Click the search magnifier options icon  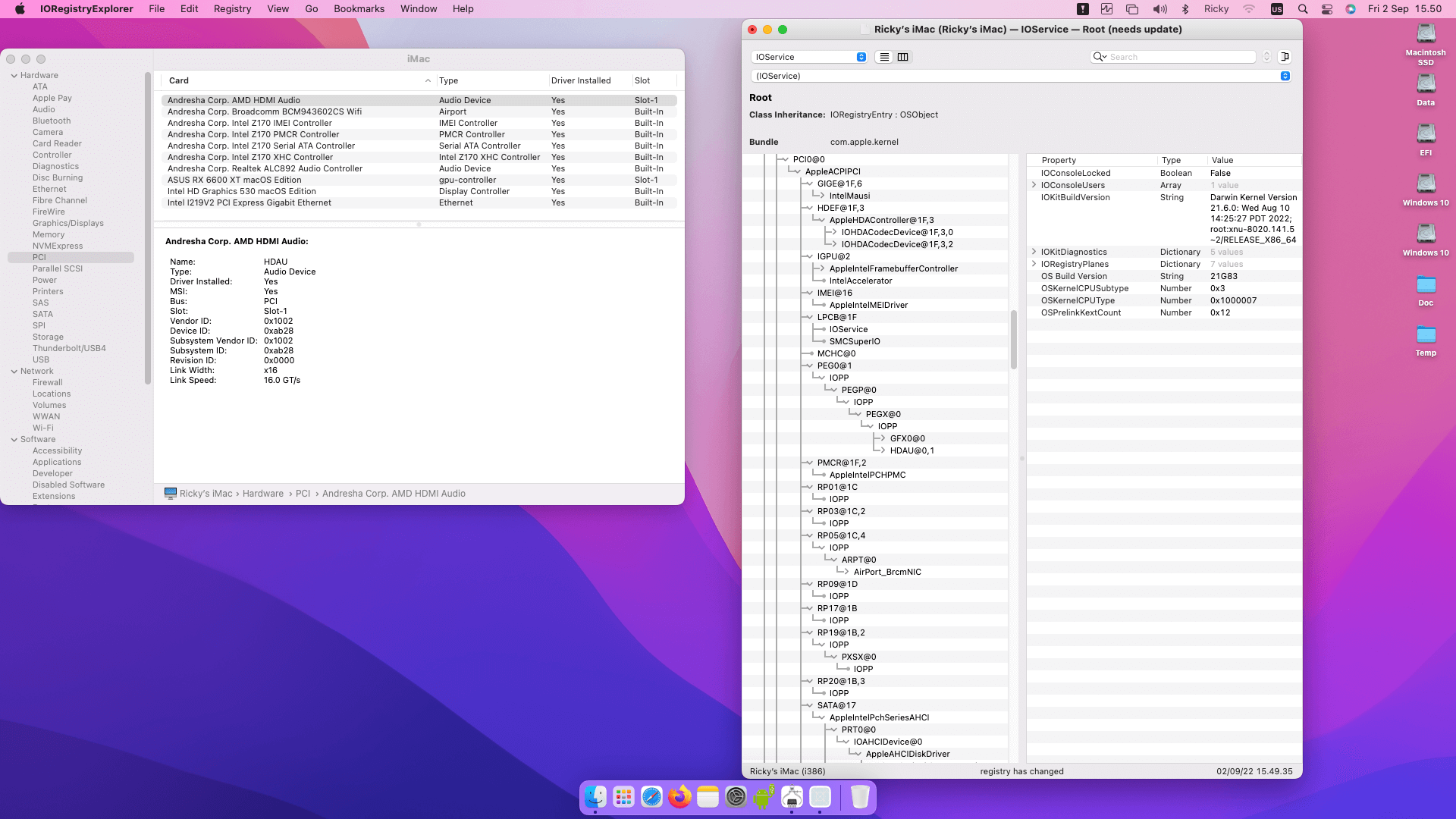click(1099, 57)
